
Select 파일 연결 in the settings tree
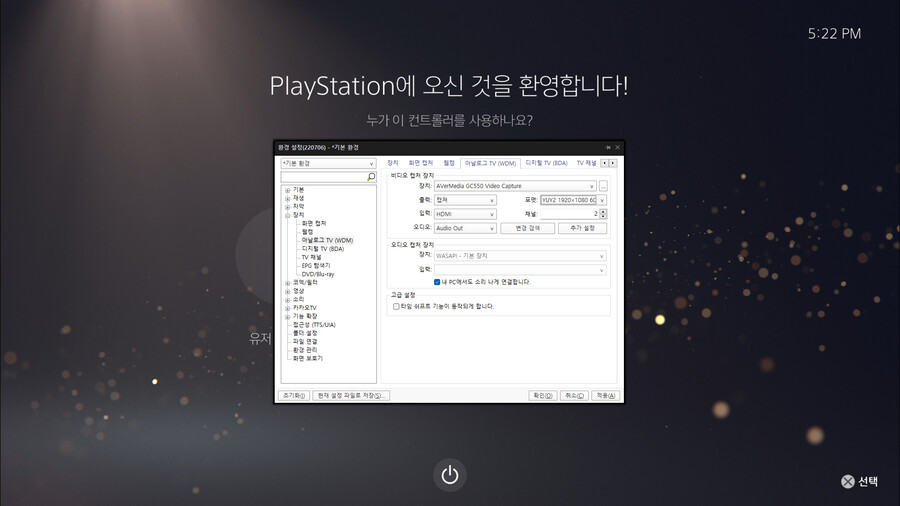click(305, 341)
